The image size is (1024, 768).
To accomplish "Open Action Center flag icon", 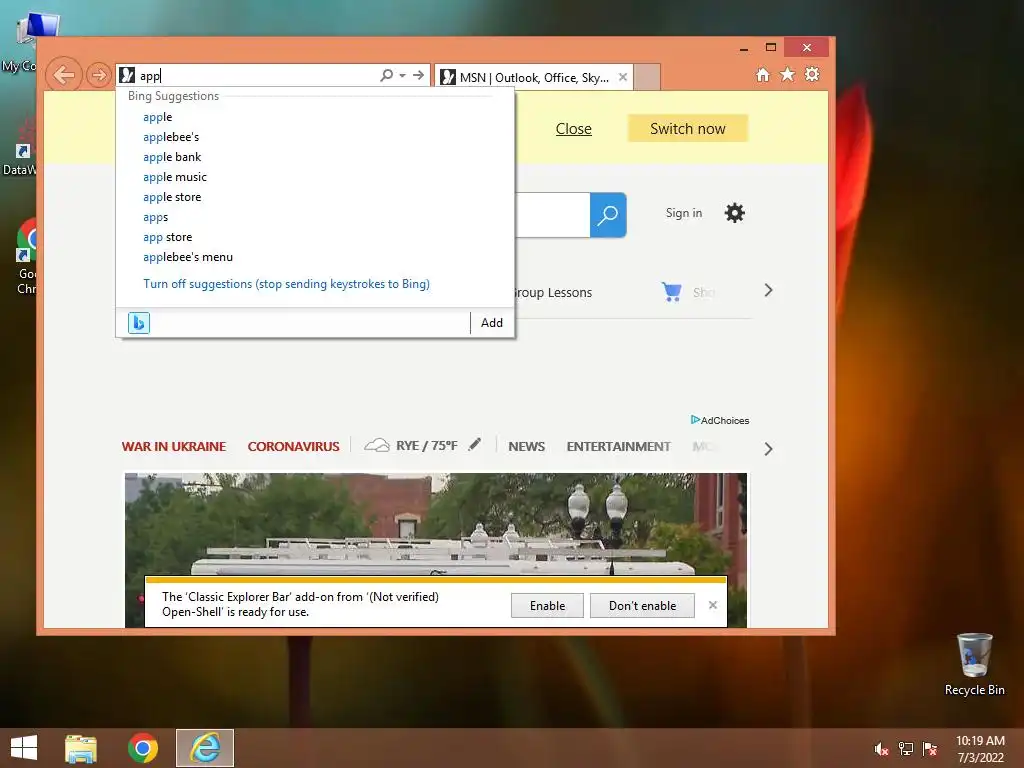I will coord(929,749).
